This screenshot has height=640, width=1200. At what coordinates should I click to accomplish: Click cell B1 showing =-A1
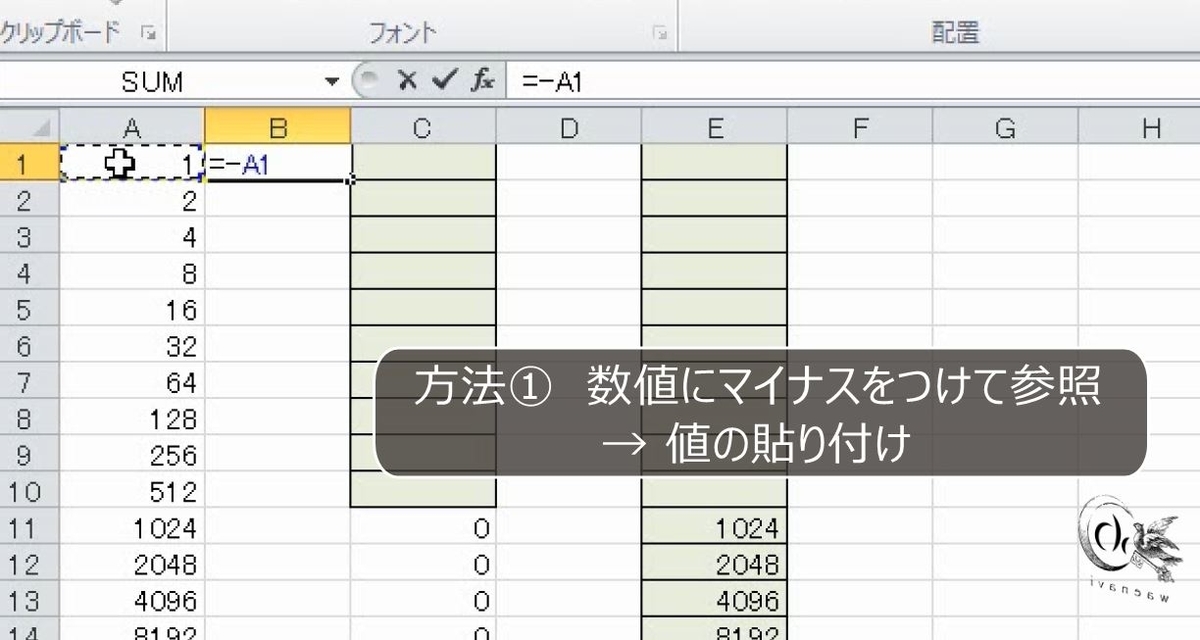[x=278, y=163]
